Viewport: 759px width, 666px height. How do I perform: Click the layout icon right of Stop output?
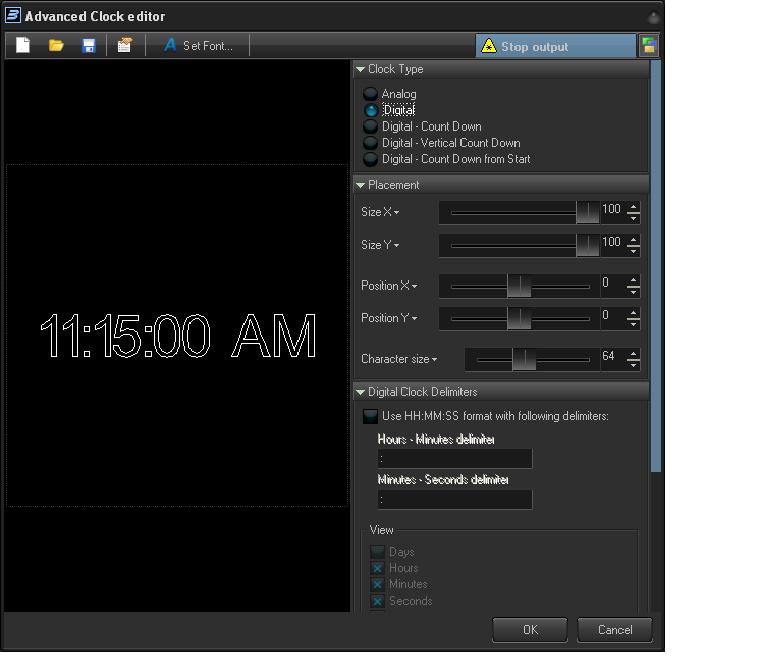point(649,46)
